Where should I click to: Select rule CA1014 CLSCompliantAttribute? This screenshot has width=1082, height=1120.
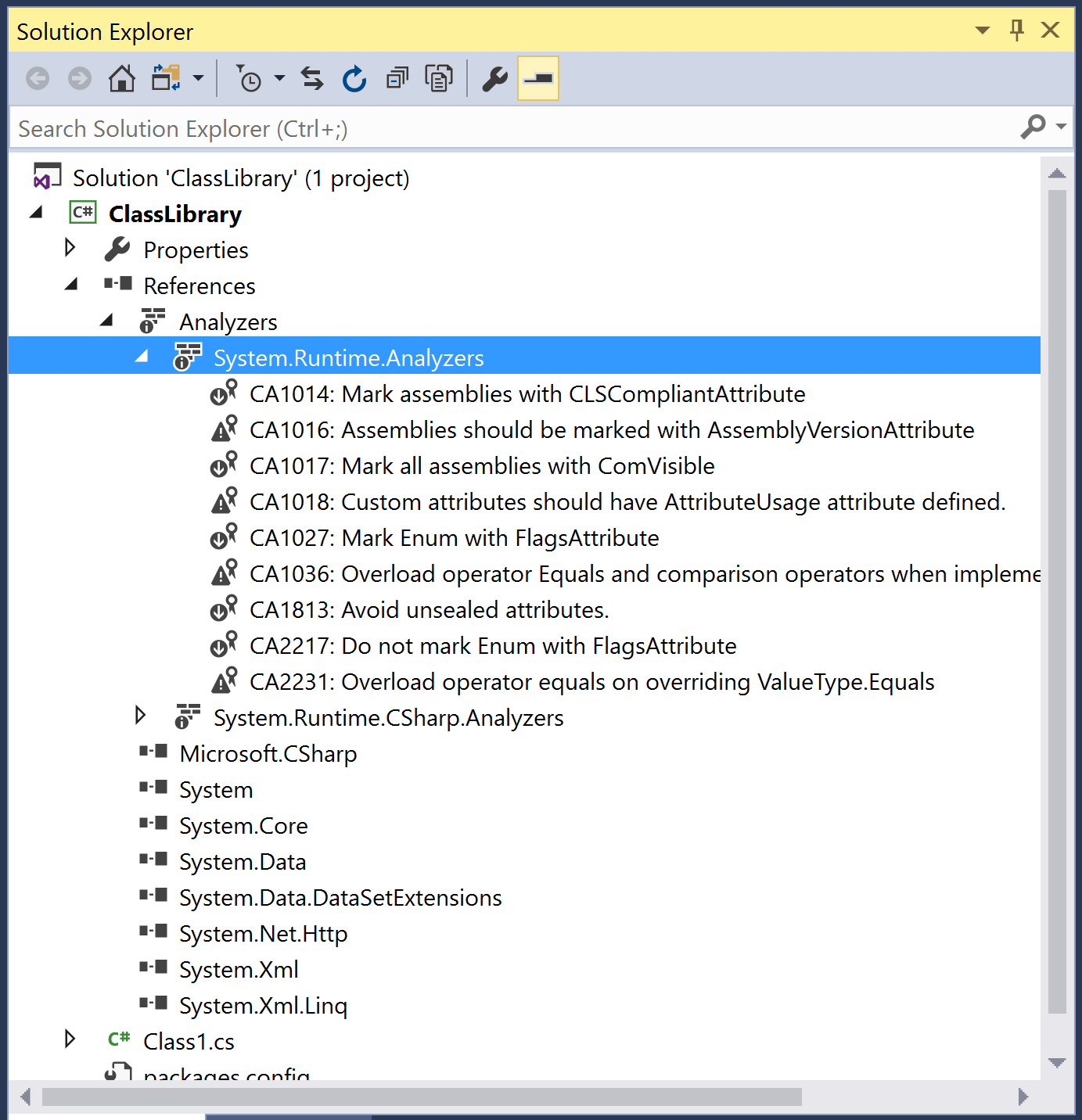pos(527,394)
